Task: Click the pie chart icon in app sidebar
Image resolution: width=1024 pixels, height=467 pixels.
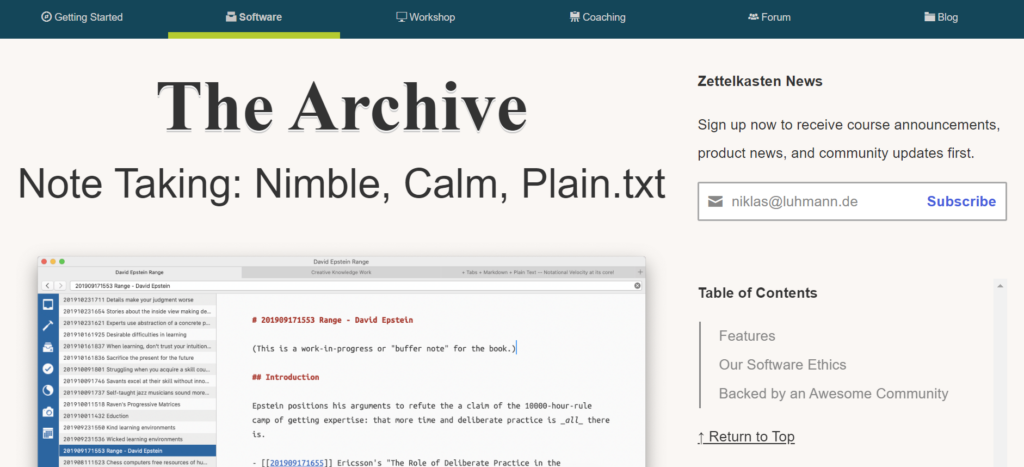Action: tap(48, 390)
